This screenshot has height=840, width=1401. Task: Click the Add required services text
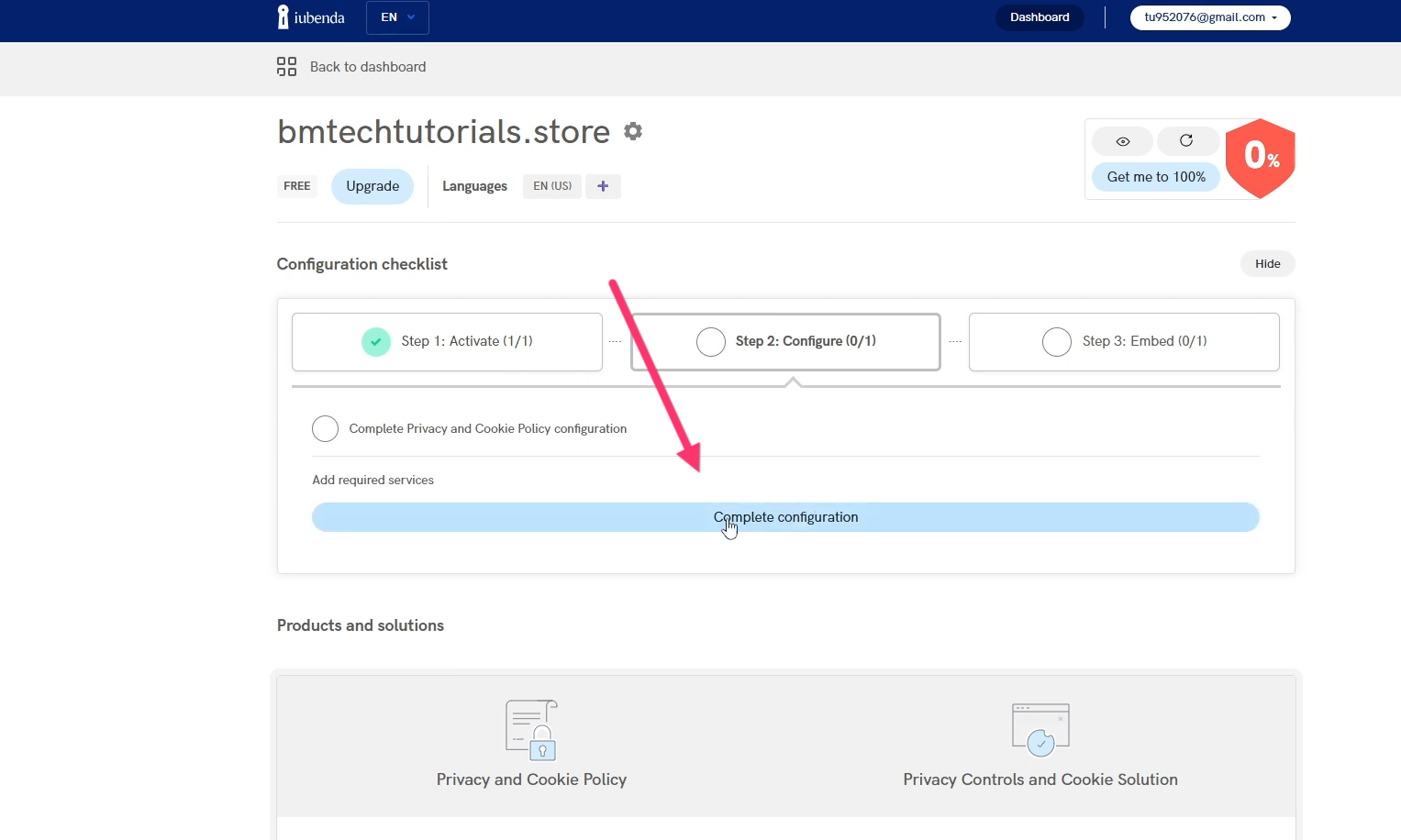point(372,480)
